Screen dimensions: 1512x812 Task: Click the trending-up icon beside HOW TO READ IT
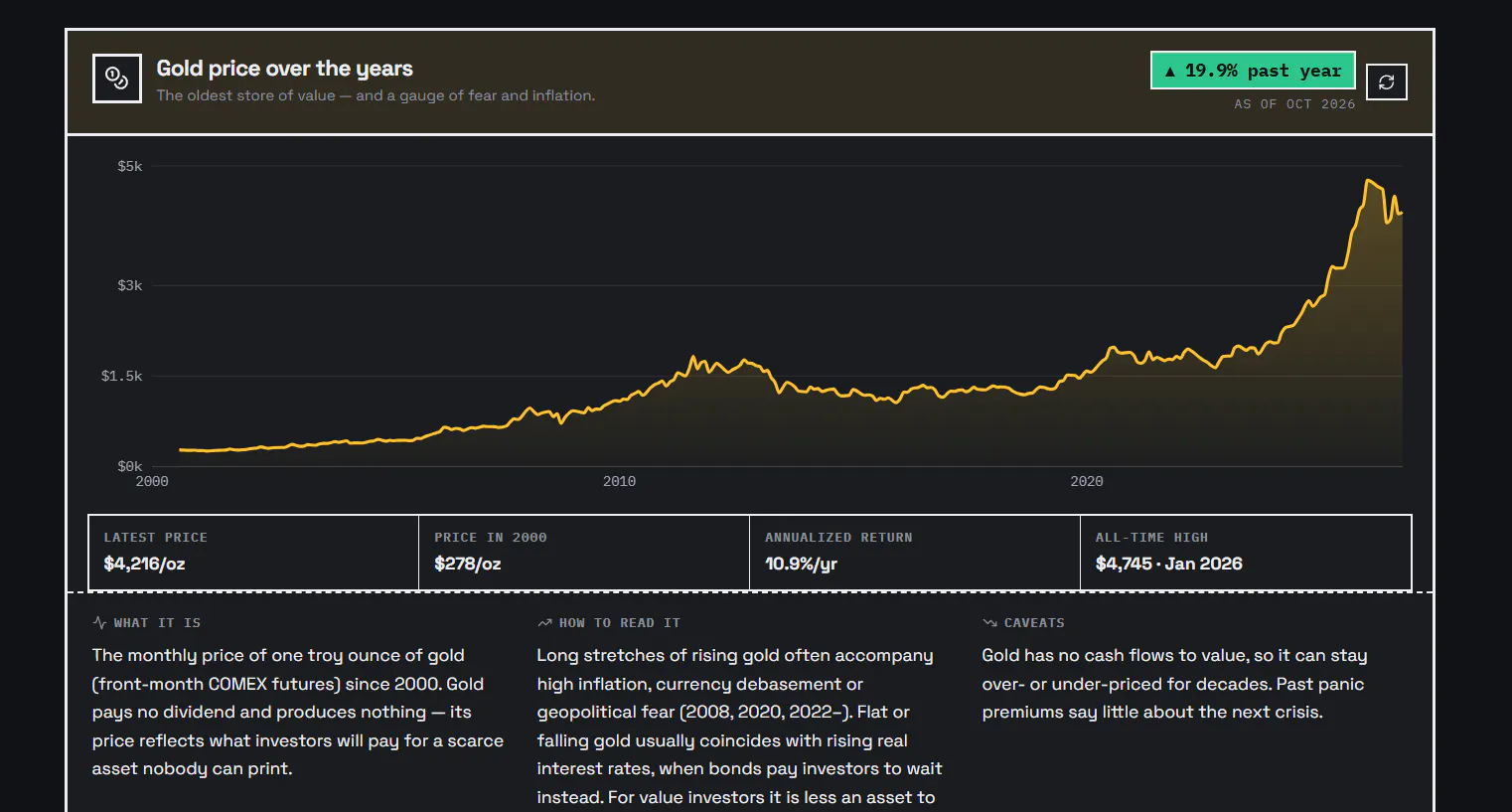[544, 623]
